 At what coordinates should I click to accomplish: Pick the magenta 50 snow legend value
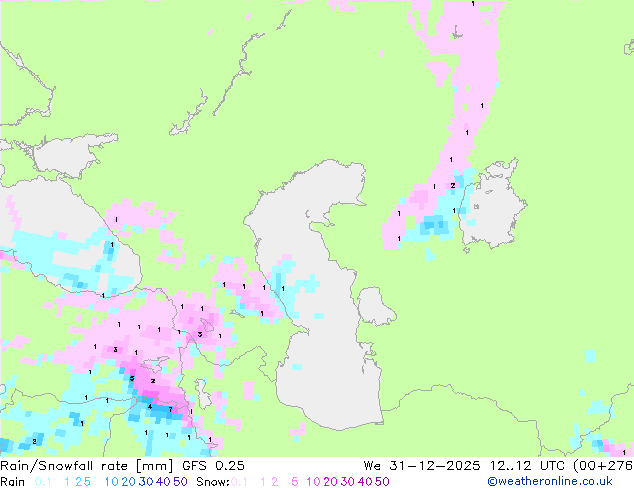382,482
